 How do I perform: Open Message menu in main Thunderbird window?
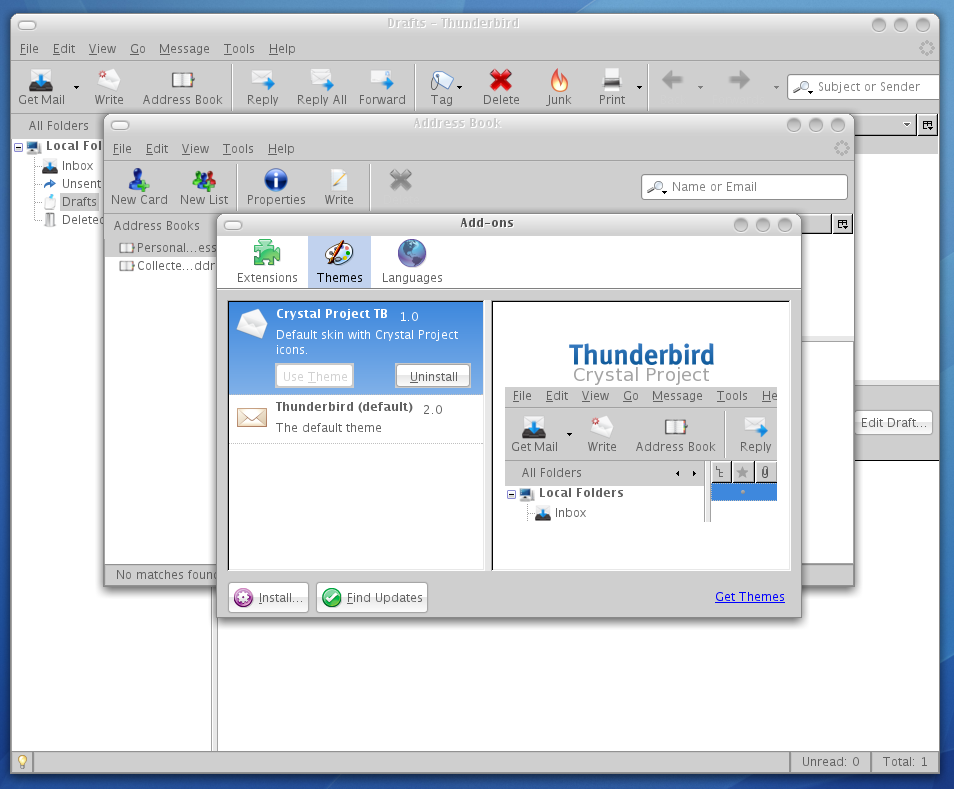[184, 49]
